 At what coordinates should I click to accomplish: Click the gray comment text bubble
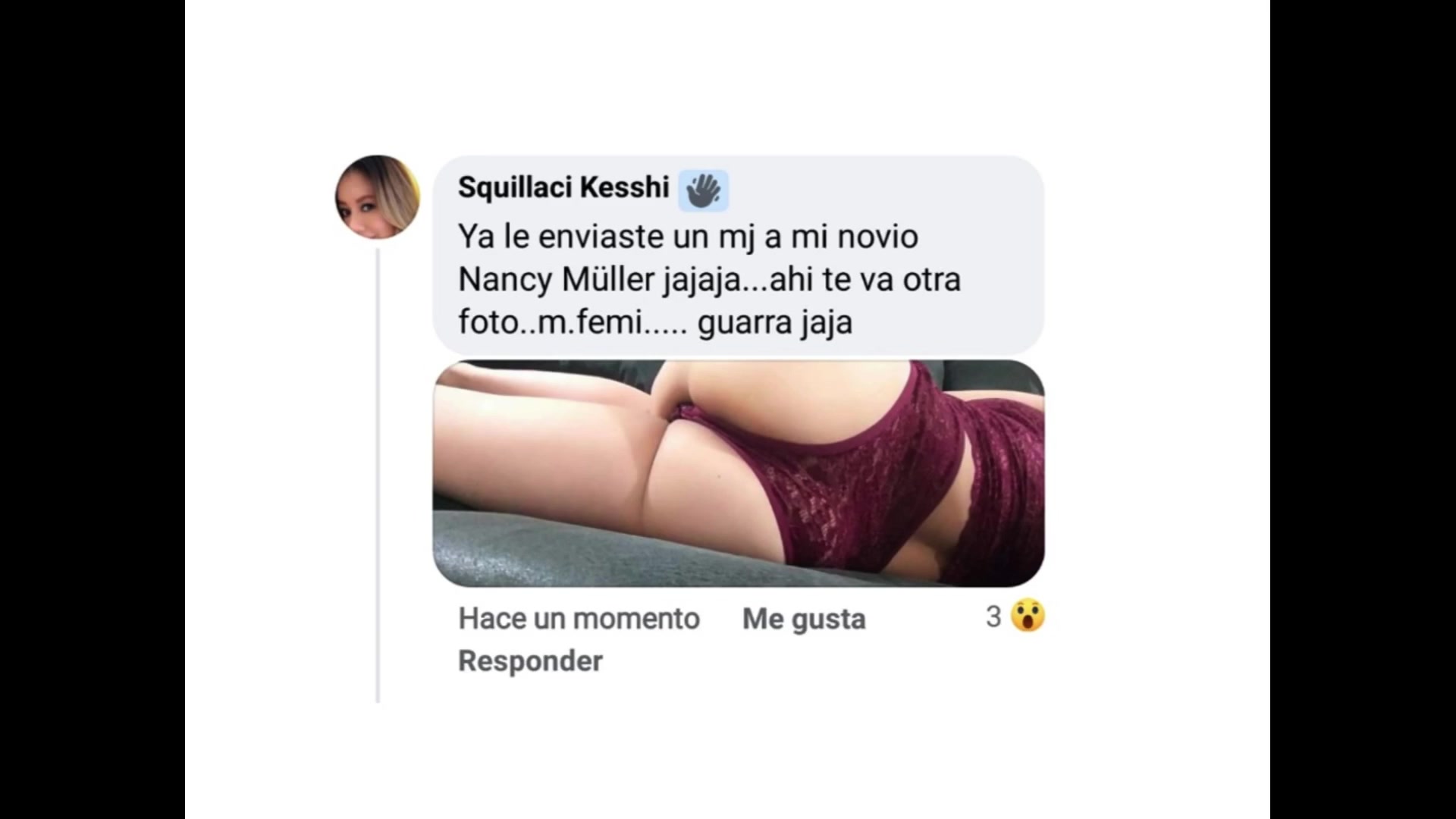point(739,255)
